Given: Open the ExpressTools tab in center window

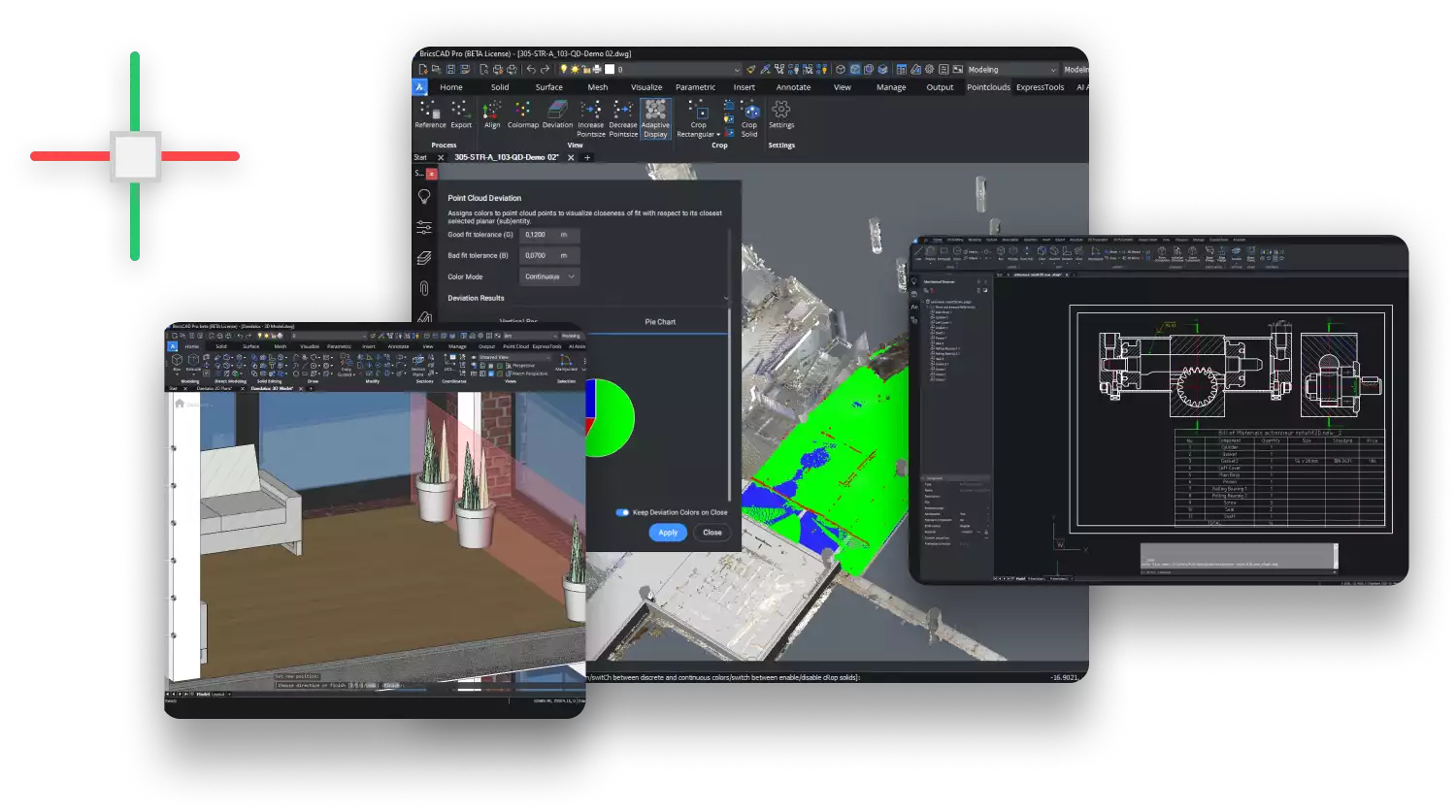Looking at the screenshot, I should (1040, 87).
